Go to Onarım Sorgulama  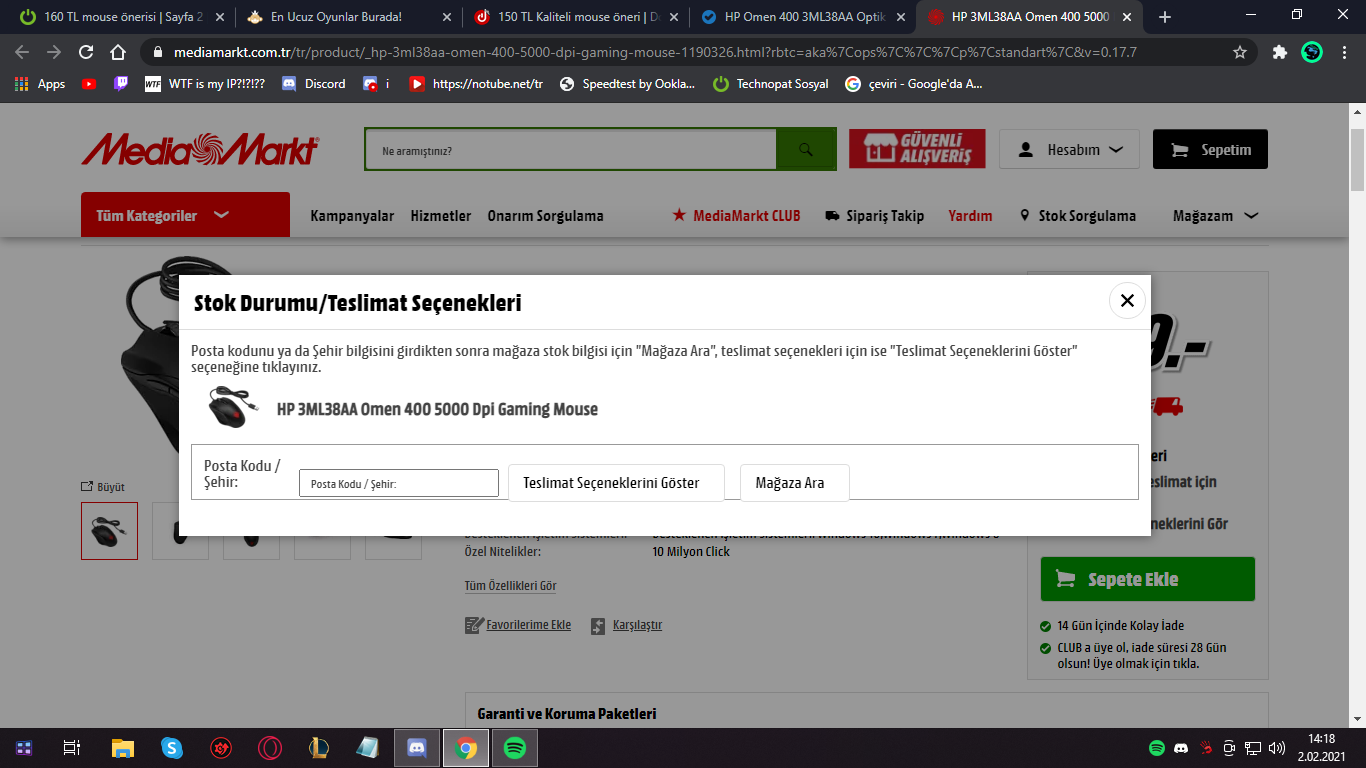coord(546,216)
